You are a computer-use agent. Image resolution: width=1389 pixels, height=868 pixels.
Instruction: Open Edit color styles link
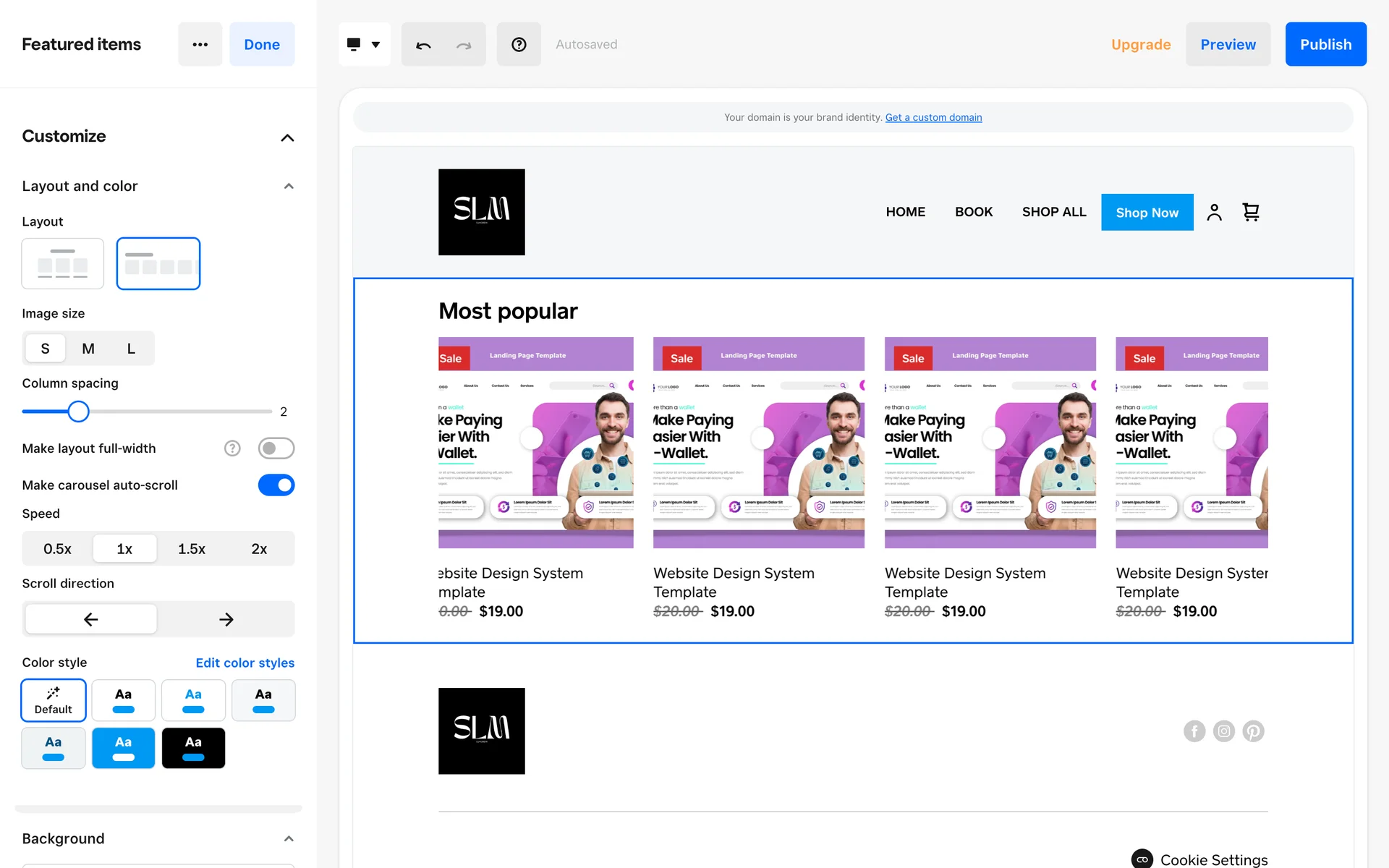tap(245, 663)
